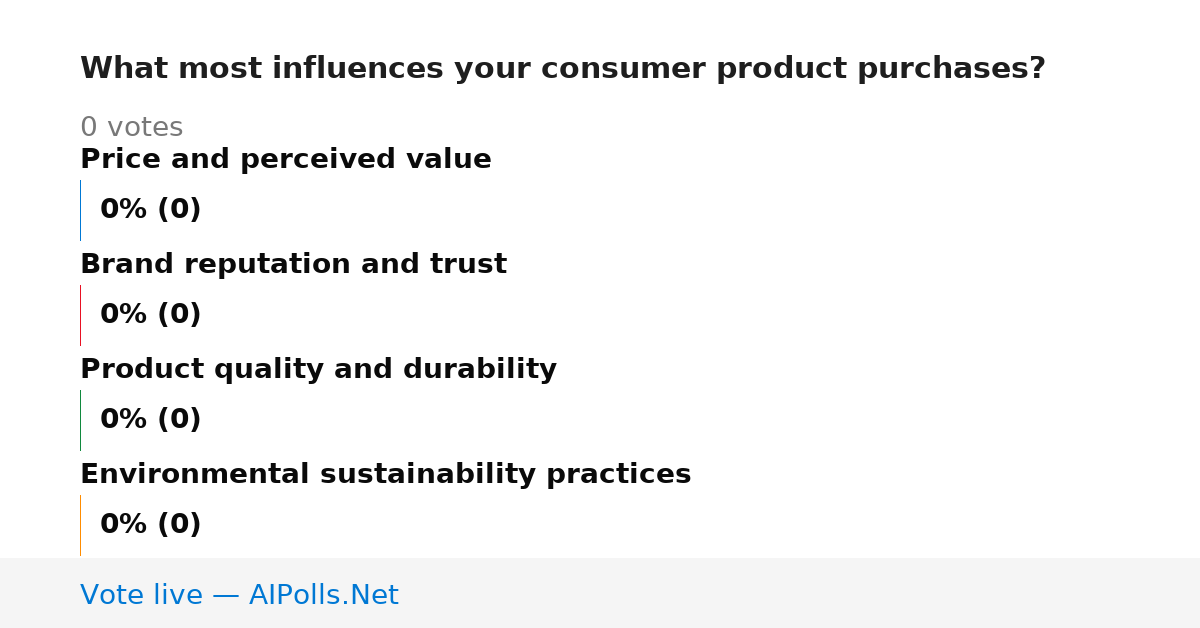Viewport: 1200px width, 628px height.
Task: Pick 'Product quality and durability' option
Action: tap(318, 370)
